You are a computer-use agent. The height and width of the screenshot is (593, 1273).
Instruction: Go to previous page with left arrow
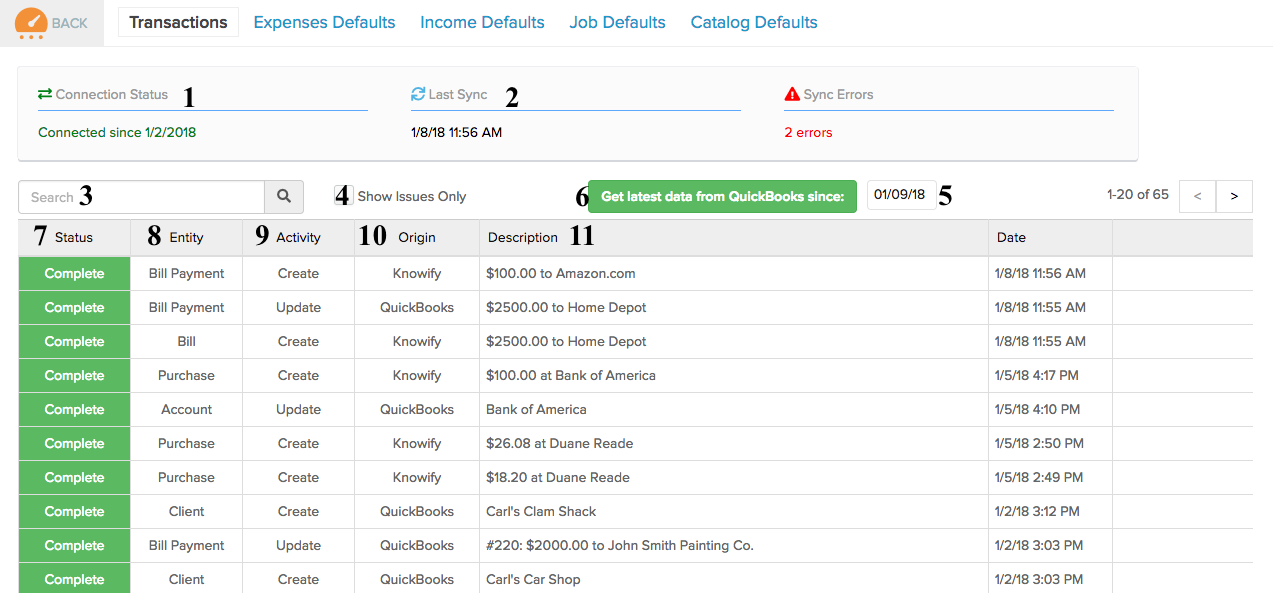pyautogui.click(x=1197, y=196)
